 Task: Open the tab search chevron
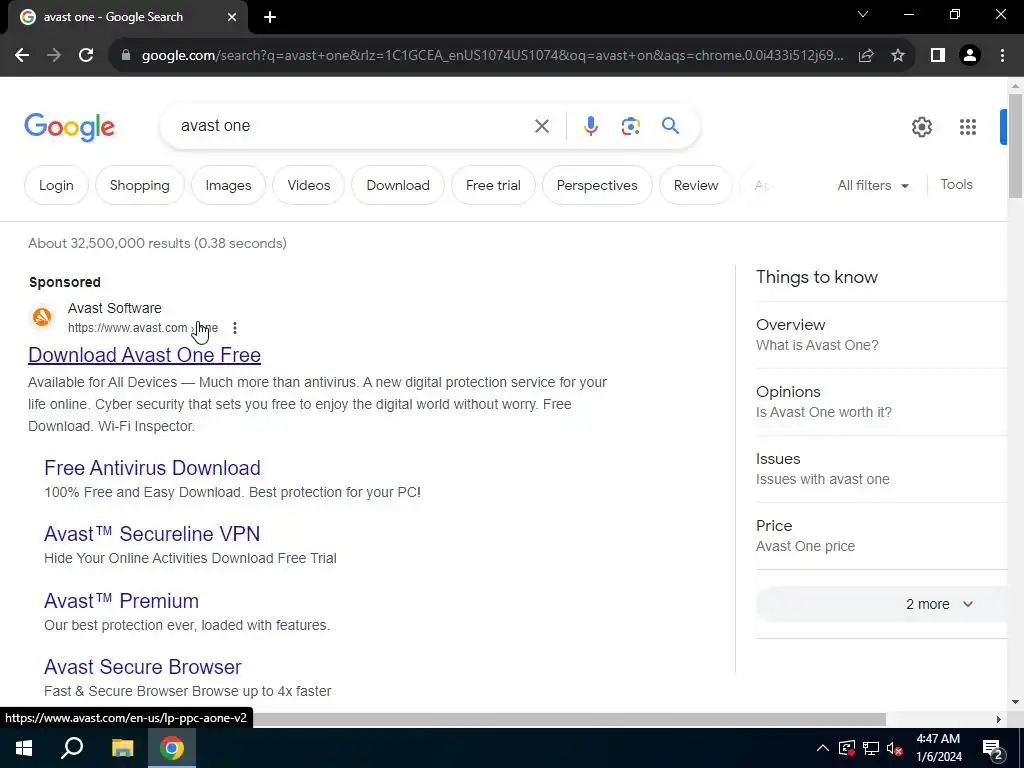click(863, 14)
